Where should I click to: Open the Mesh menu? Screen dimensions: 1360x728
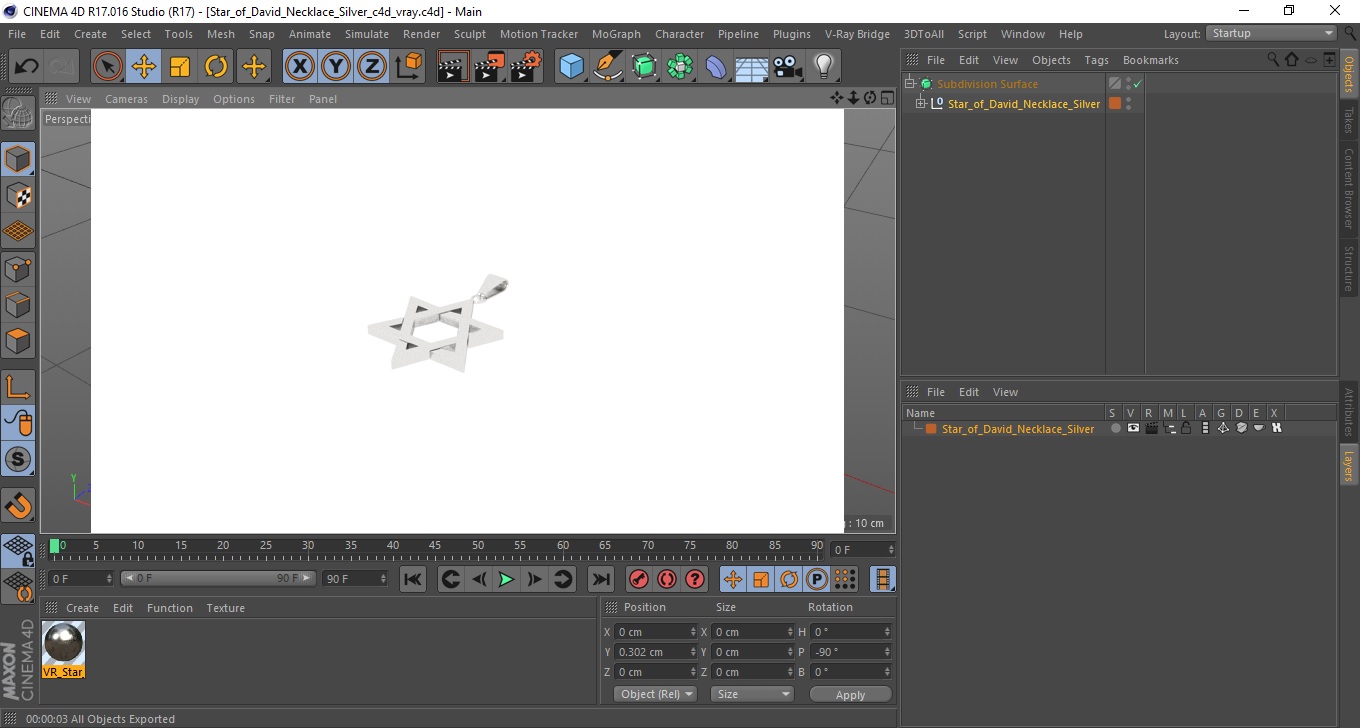tap(221, 34)
